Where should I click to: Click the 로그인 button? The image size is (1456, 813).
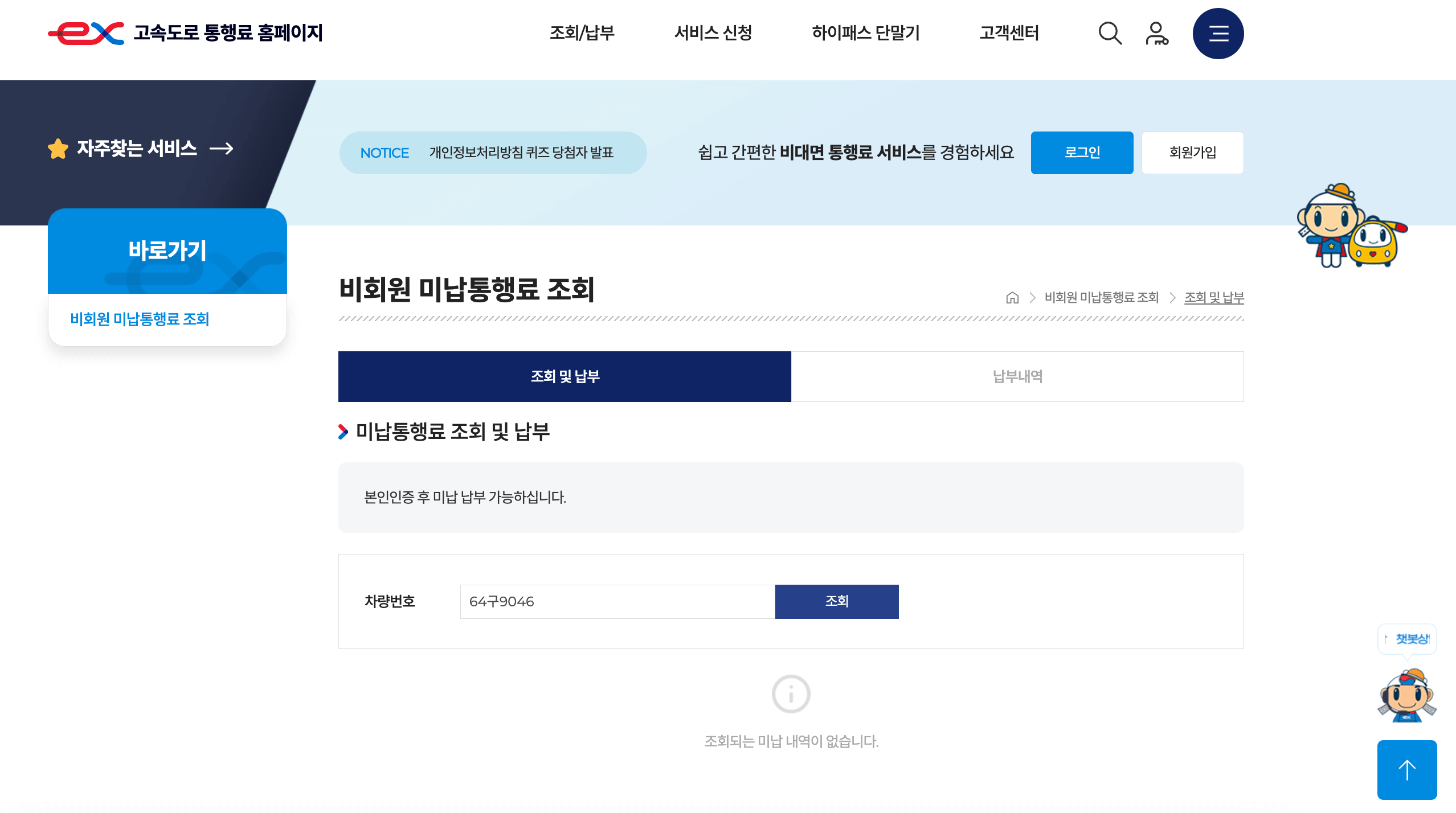point(1081,152)
